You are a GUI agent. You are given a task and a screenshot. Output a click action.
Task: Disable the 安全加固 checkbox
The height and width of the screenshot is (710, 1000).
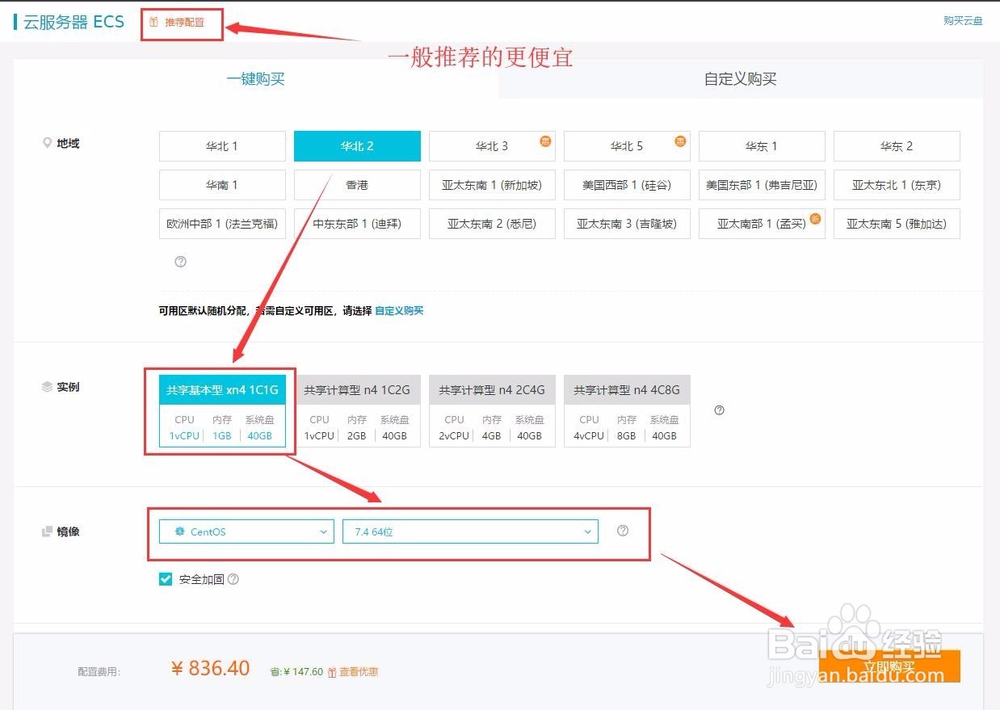[x=165, y=579]
